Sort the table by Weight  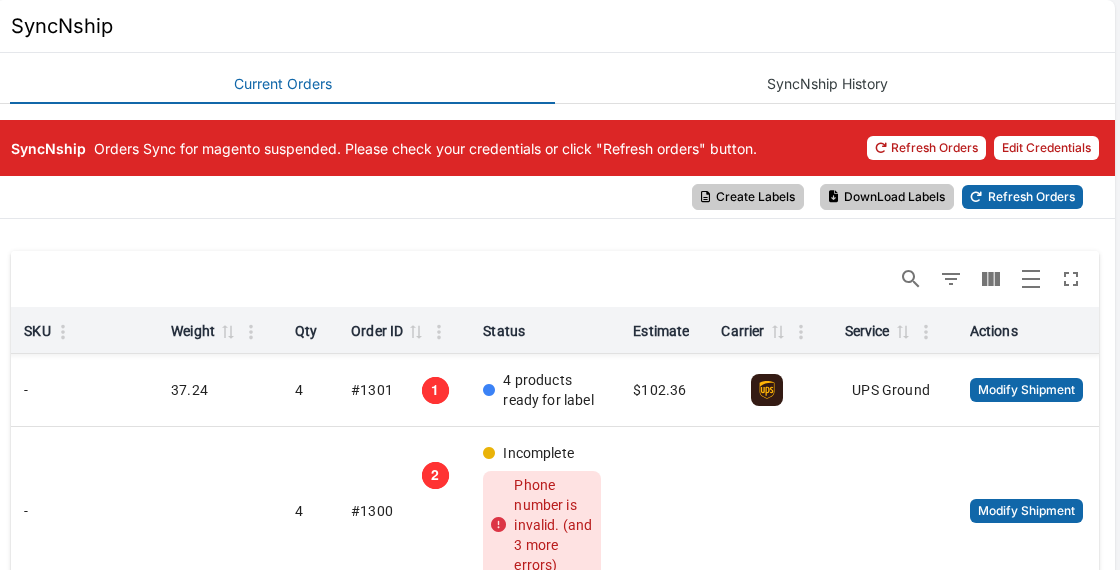pyautogui.click(x=228, y=331)
